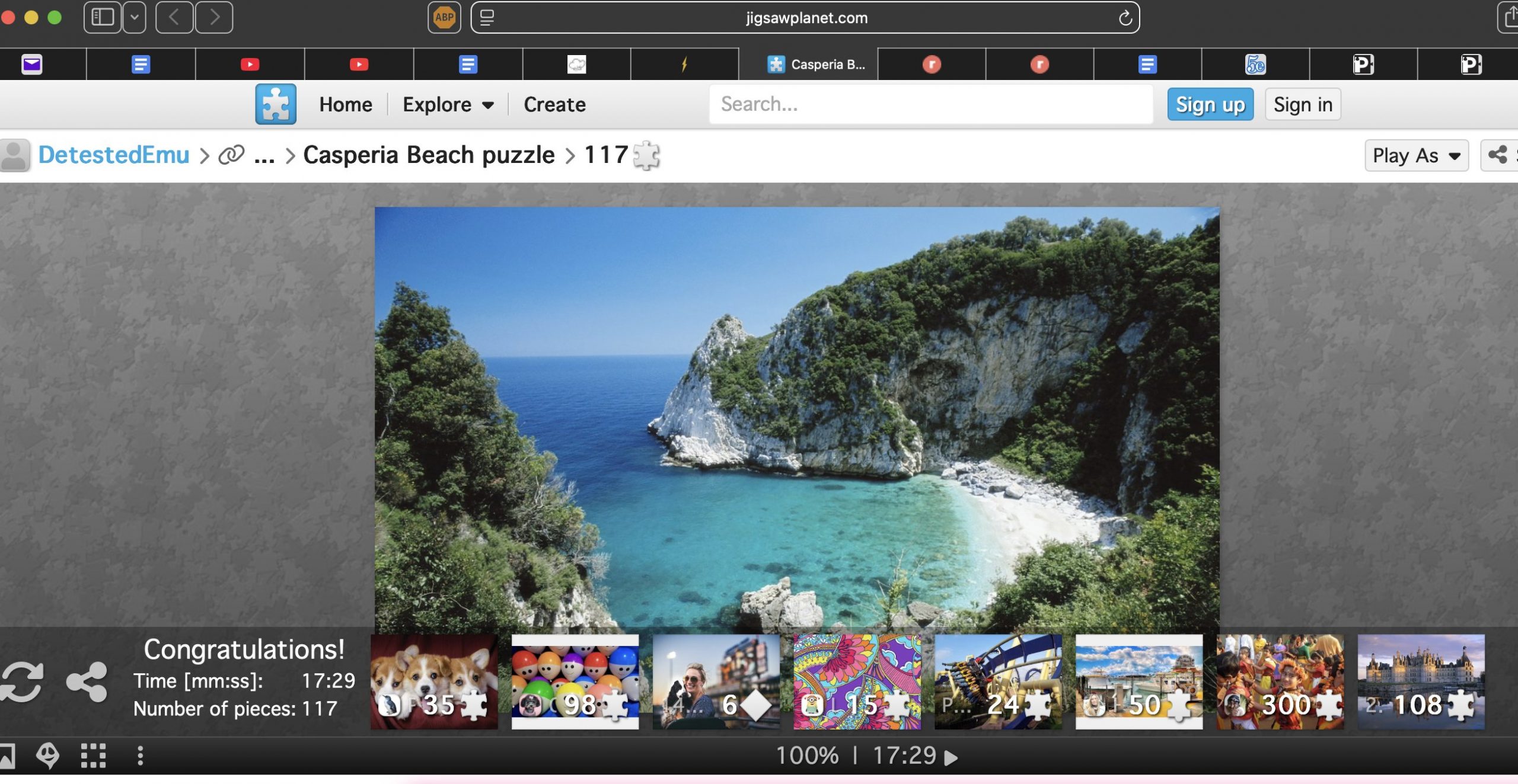Resume timer with the play arrow
Image resolution: width=1518 pixels, height=784 pixels.
tap(951, 757)
